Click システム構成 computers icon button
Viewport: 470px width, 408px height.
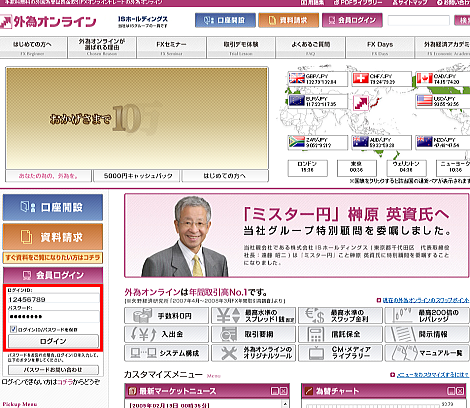166,353
